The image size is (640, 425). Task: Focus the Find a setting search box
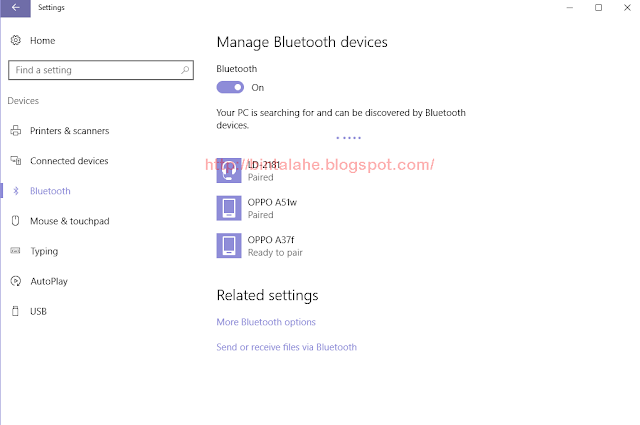click(x=101, y=70)
